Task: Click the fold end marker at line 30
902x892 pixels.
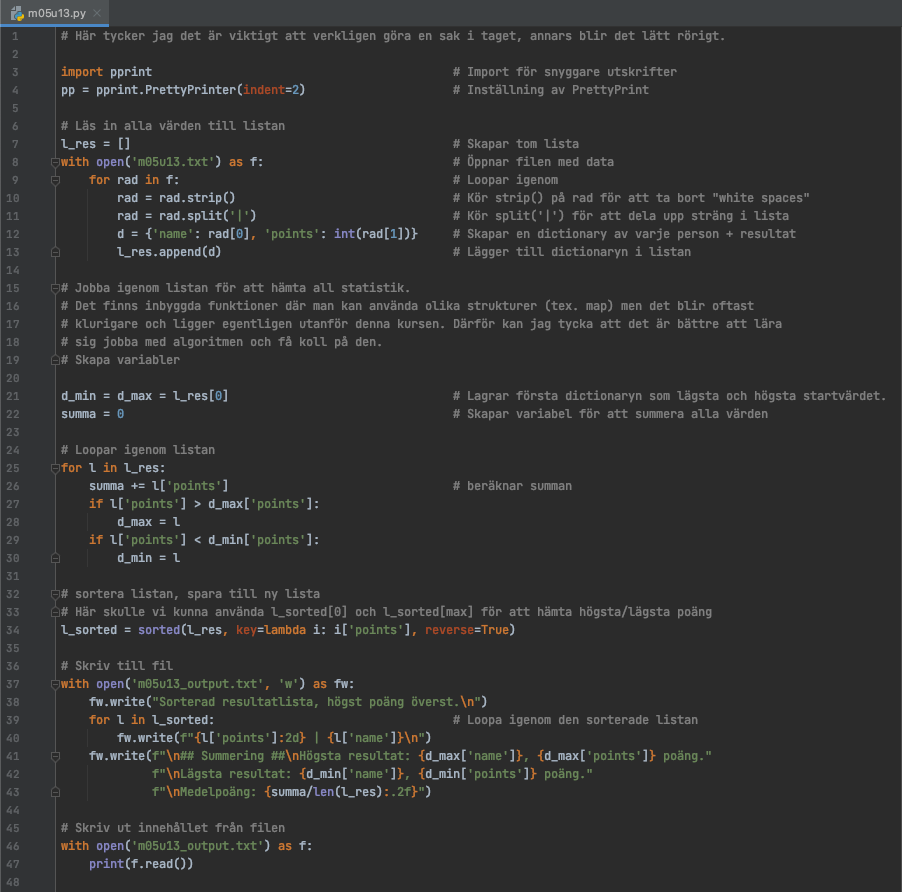Action: pos(54,558)
